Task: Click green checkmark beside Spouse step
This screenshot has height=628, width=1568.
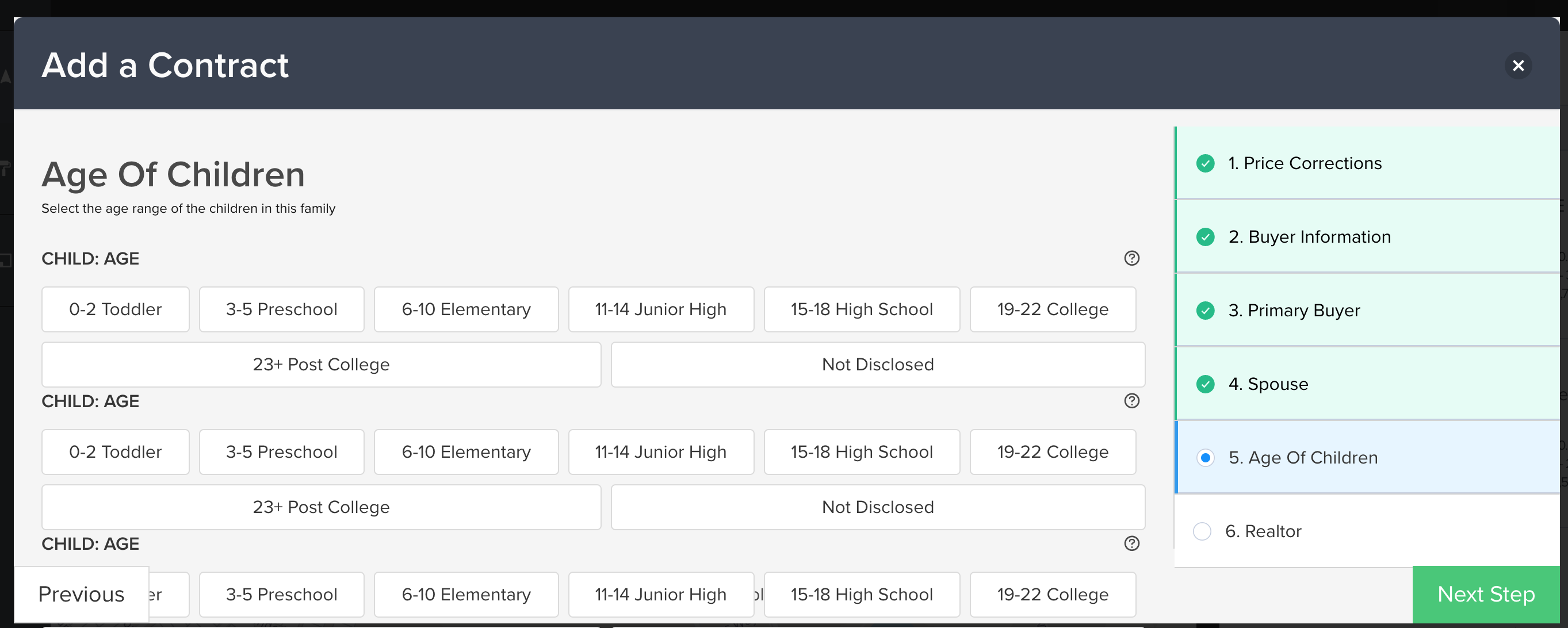Action: [x=1204, y=384]
